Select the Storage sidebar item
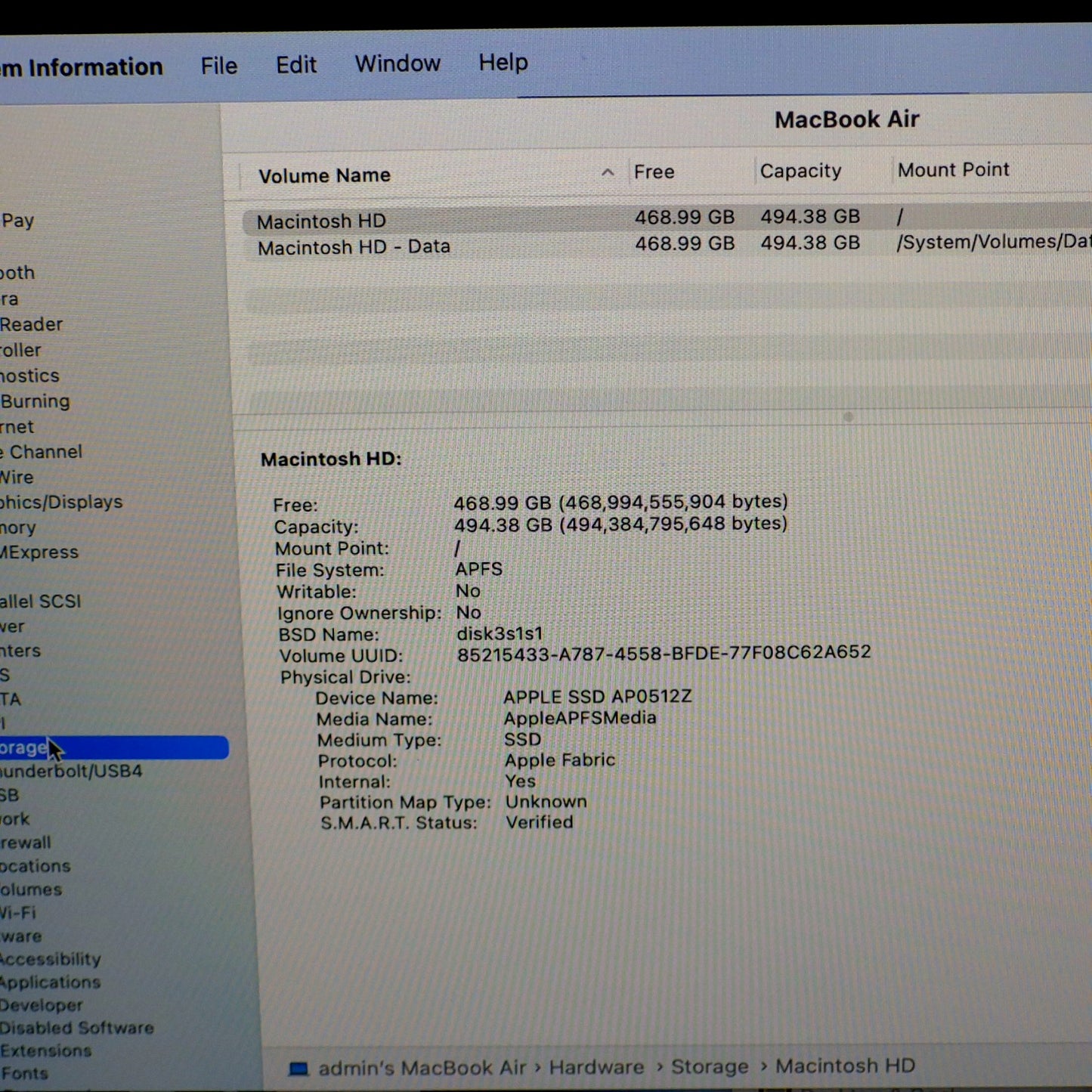 113,747
